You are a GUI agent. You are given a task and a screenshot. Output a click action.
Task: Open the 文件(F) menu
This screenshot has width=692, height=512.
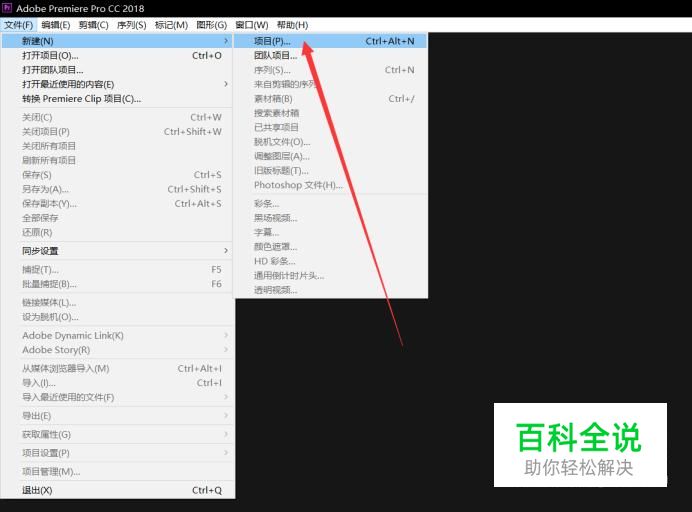pyautogui.click(x=19, y=25)
